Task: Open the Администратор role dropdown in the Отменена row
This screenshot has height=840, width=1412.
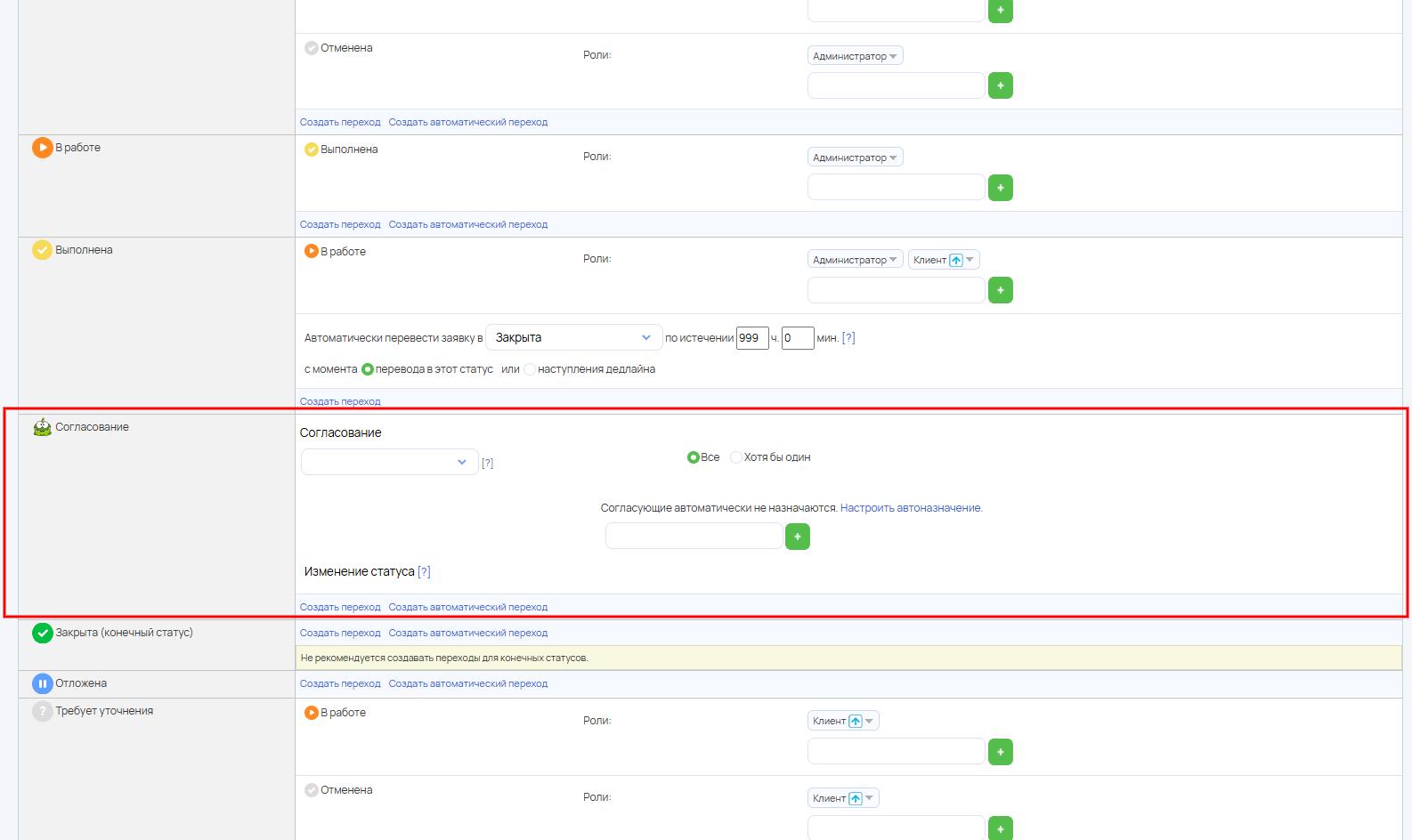Action: coord(855,56)
